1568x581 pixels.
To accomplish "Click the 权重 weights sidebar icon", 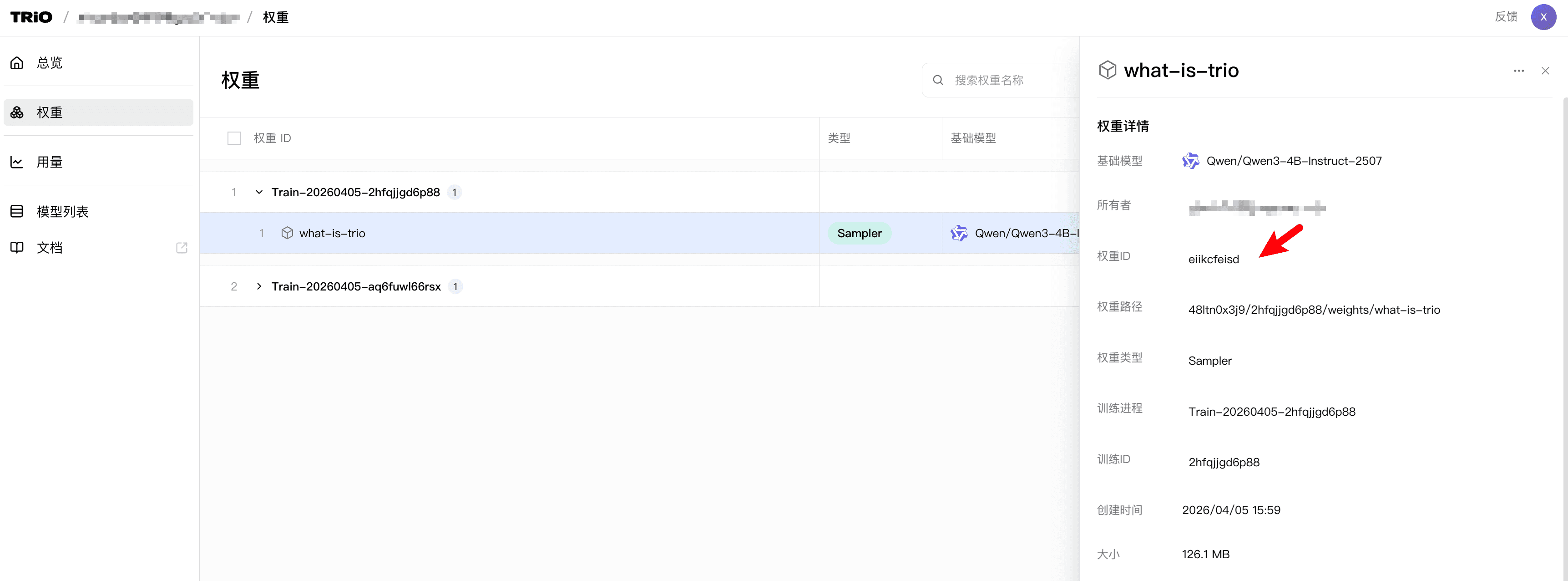I will tap(17, 112).
